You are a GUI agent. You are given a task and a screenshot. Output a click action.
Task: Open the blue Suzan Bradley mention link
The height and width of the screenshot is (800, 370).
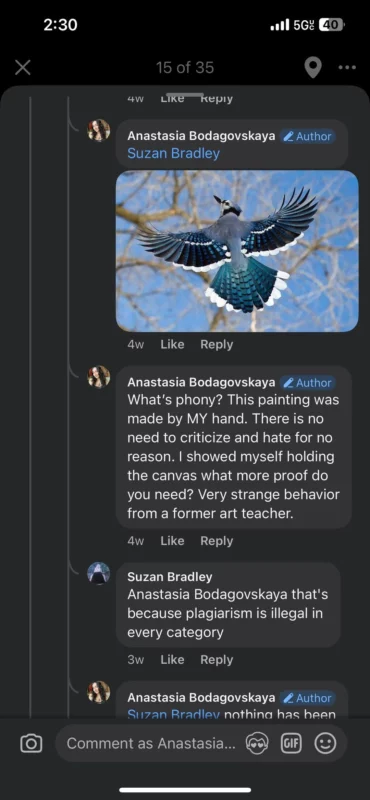coord(174,154)
